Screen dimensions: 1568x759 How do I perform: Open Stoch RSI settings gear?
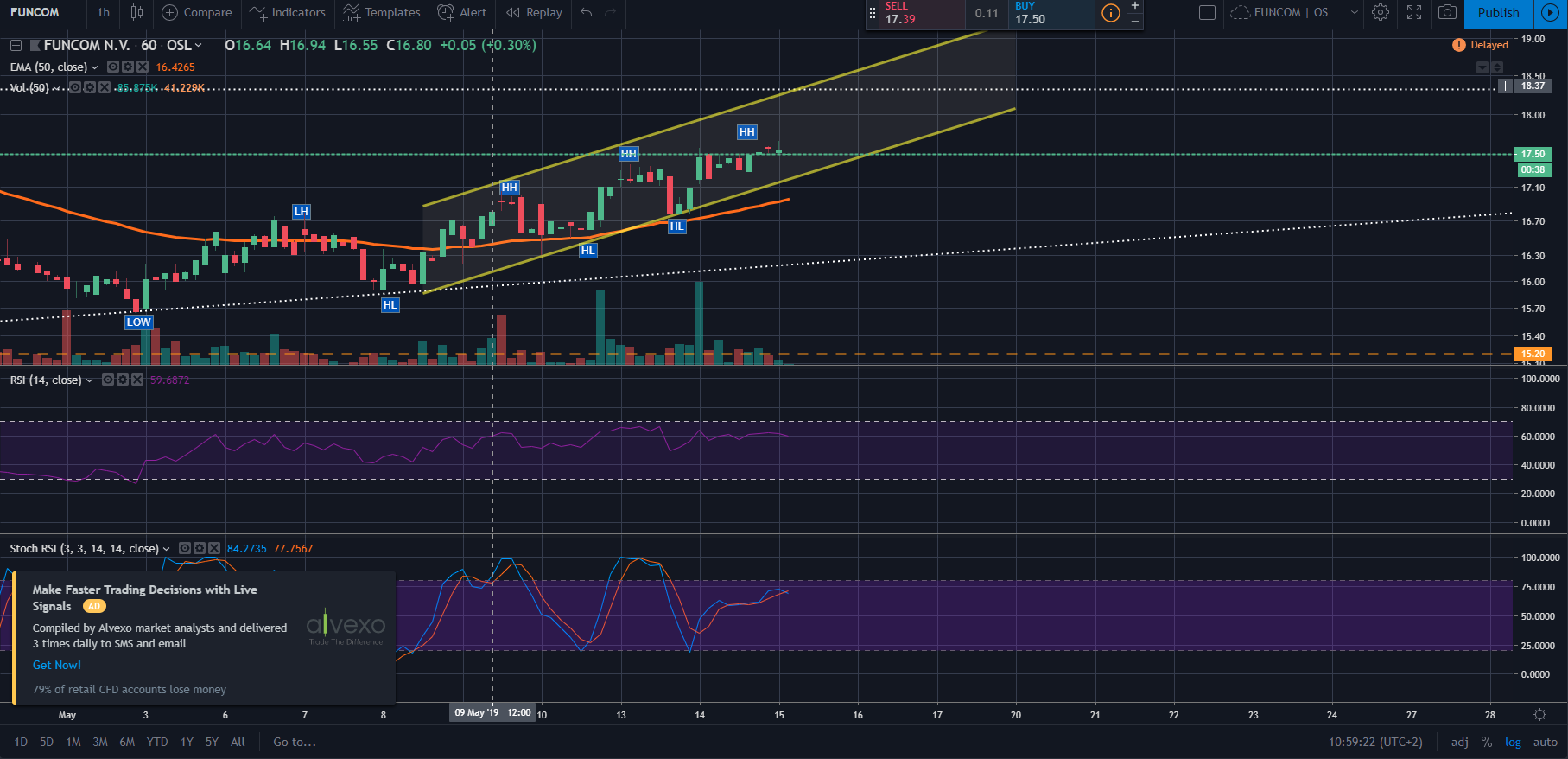tap(200, 548)
